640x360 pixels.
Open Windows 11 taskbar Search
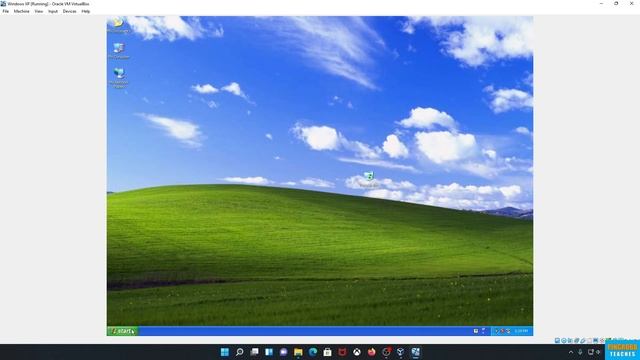[240, 352]
